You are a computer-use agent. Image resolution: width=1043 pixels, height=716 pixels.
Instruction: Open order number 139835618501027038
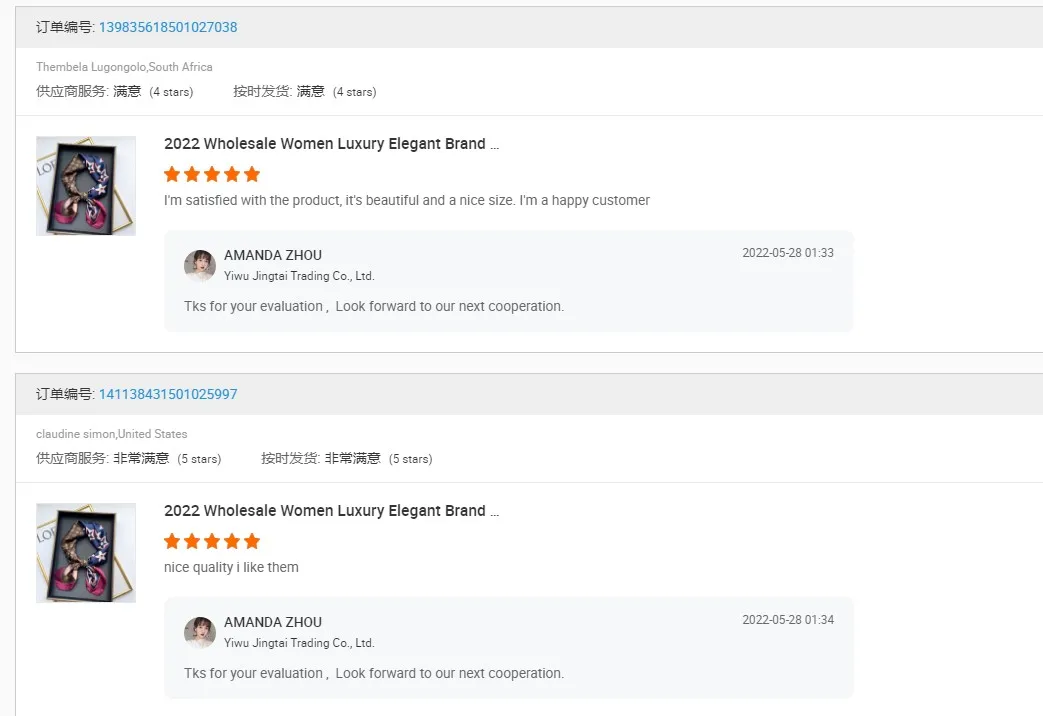[x=168, y=27]
